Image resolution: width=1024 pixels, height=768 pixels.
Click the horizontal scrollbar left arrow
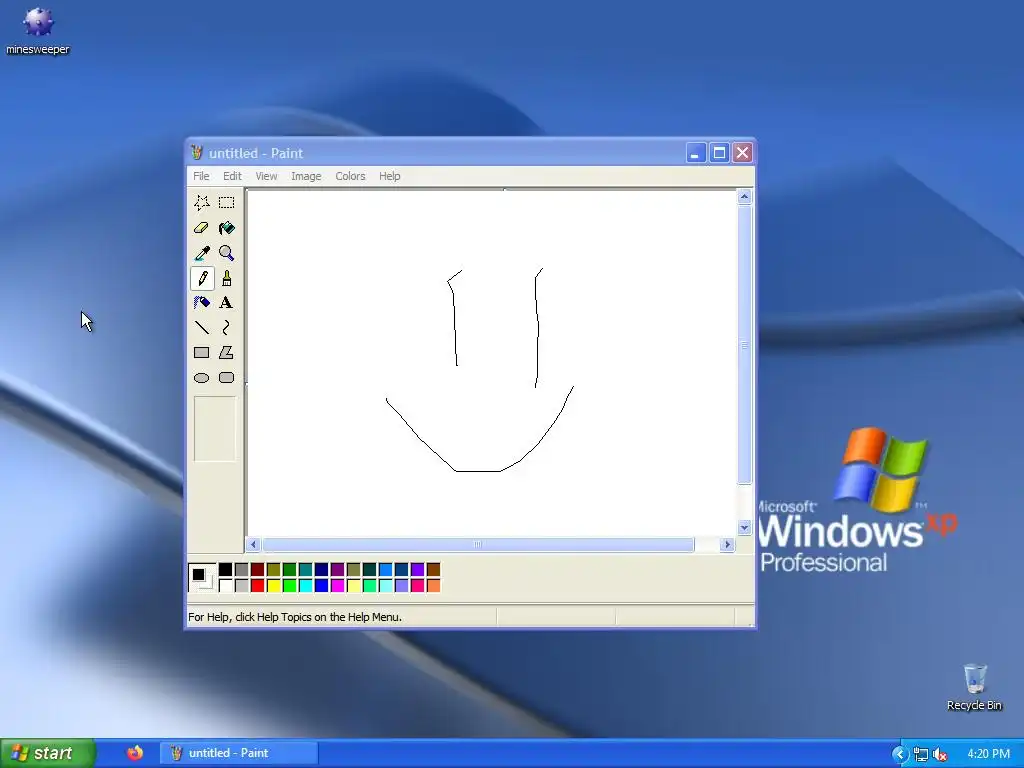tap(254, 545)
